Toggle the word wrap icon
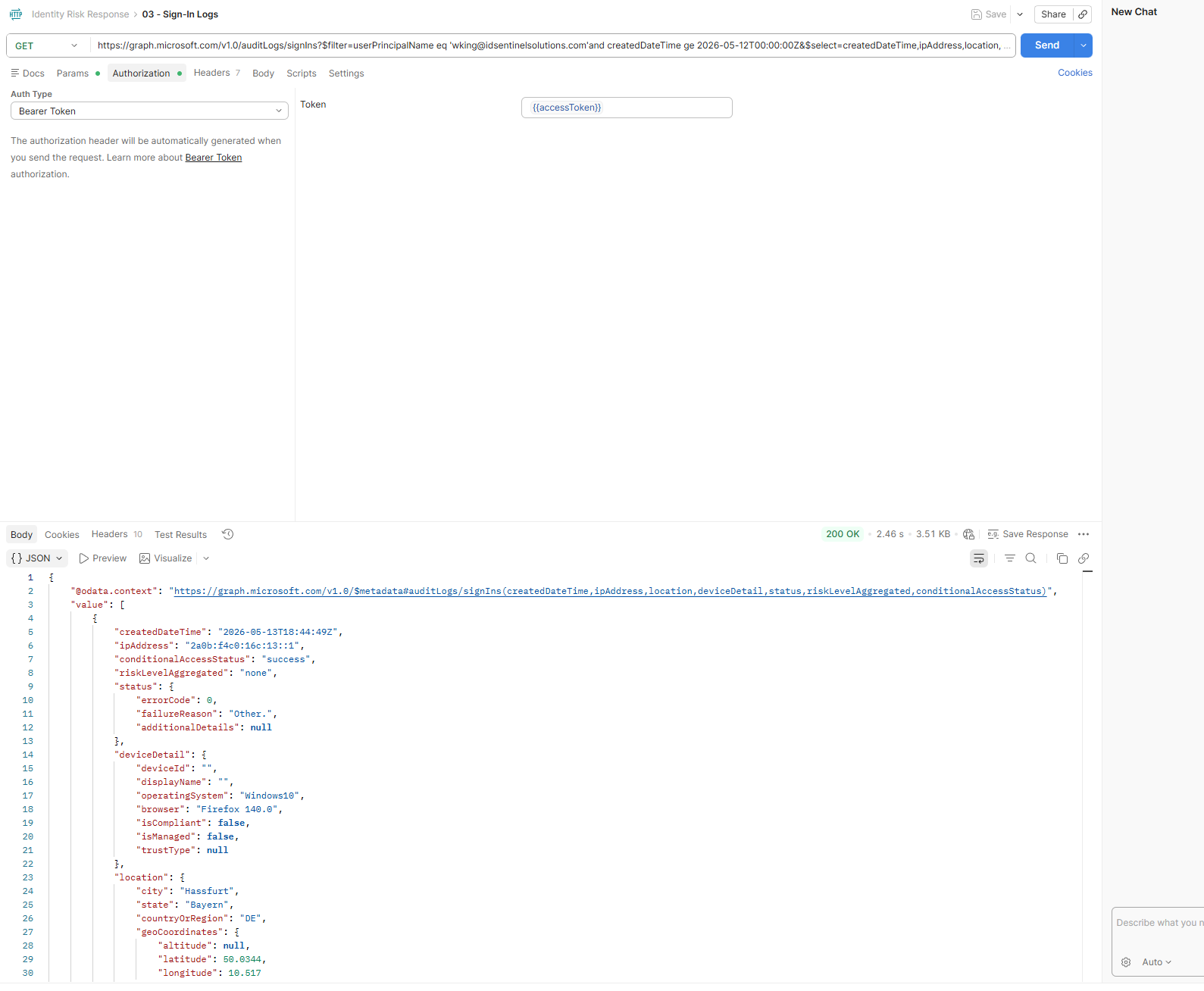Screen dimensions: 1204x991 tap(979, 558)
